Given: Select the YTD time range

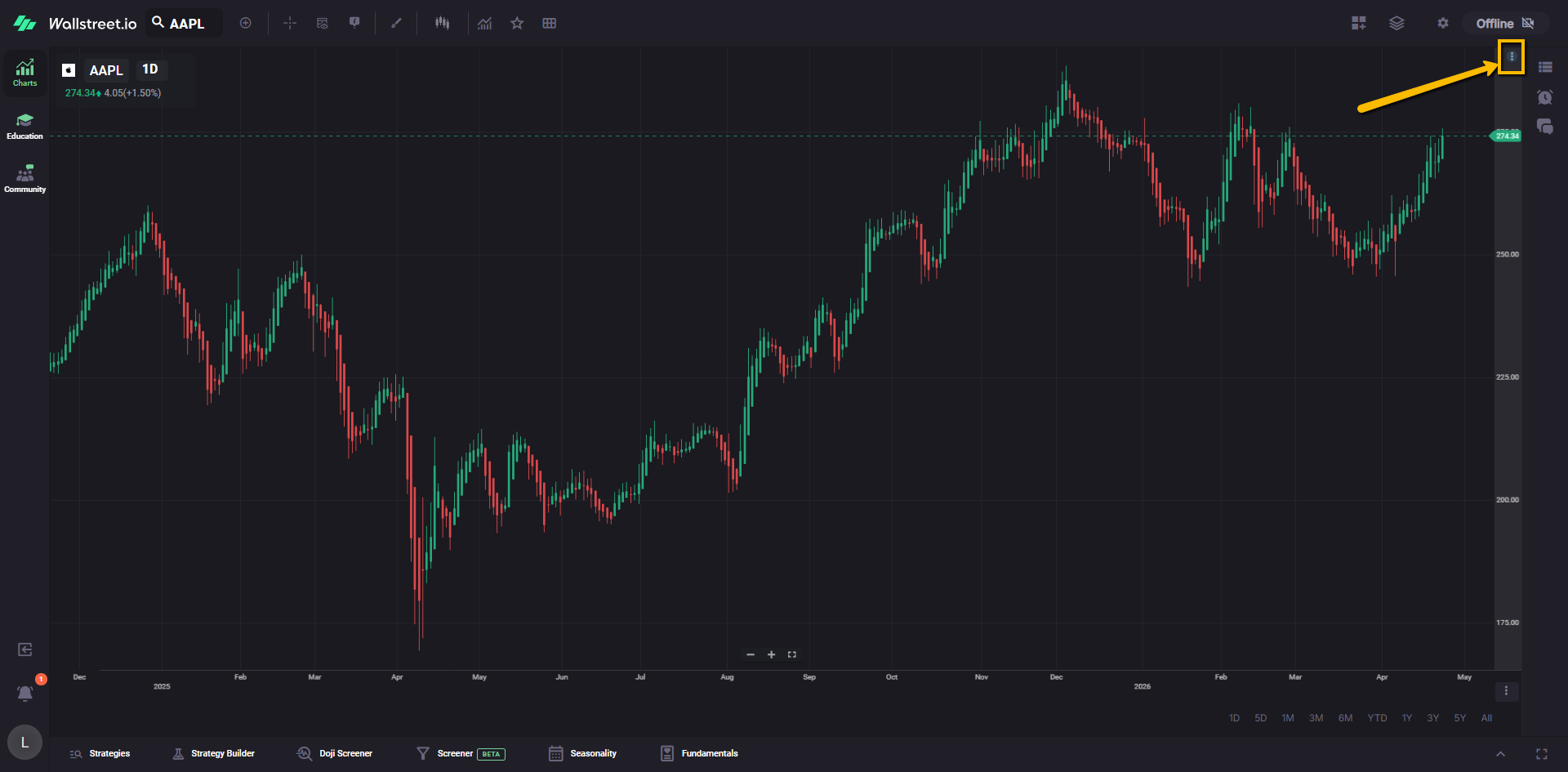Looking at the screenshot, I should coord(1377,718).
